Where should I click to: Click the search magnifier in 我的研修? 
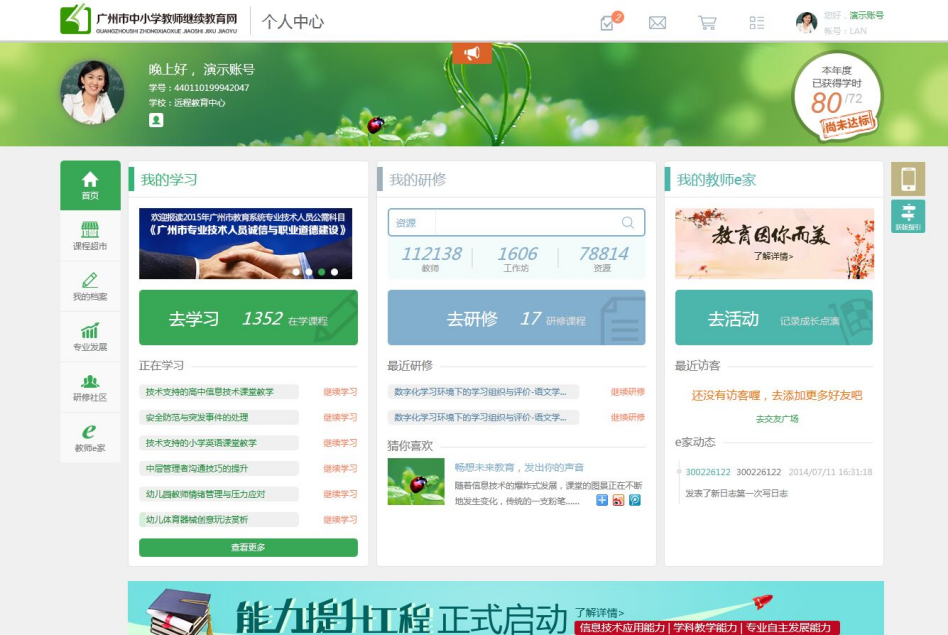(x=630, y=225)
